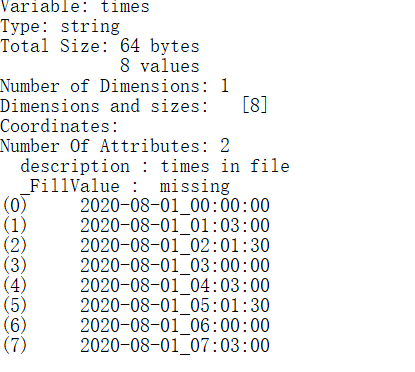Click timestamp 2020-08-01_05:01:30
415x372 pixels.
pos(175,306)
